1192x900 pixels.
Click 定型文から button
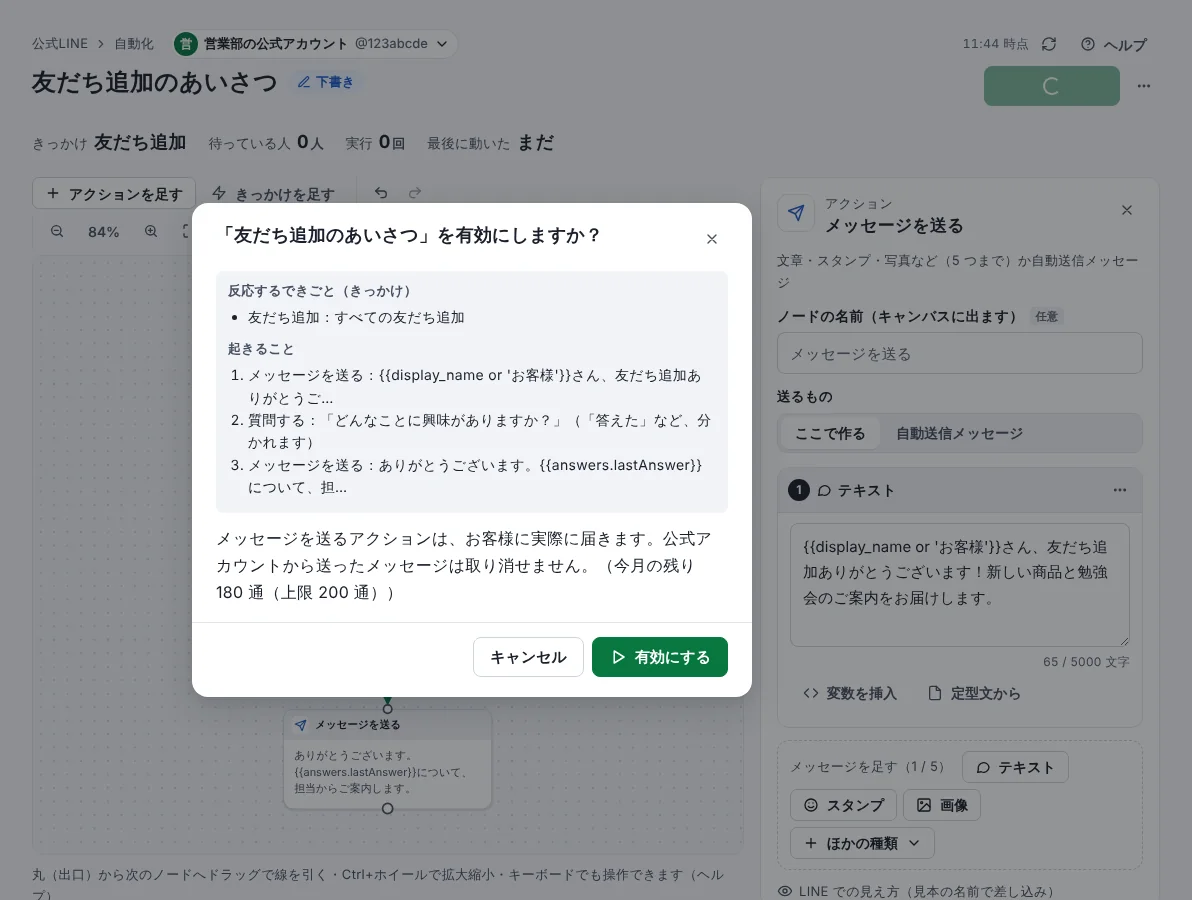point(975,693)
